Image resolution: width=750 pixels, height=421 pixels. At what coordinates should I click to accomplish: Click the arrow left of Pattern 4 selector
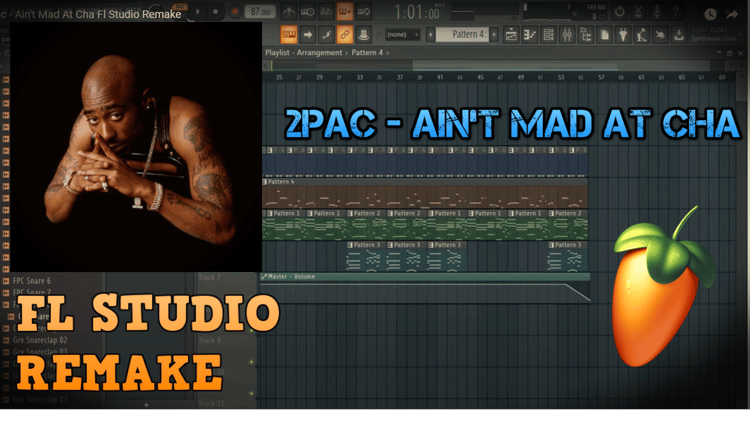pos(430,34)
